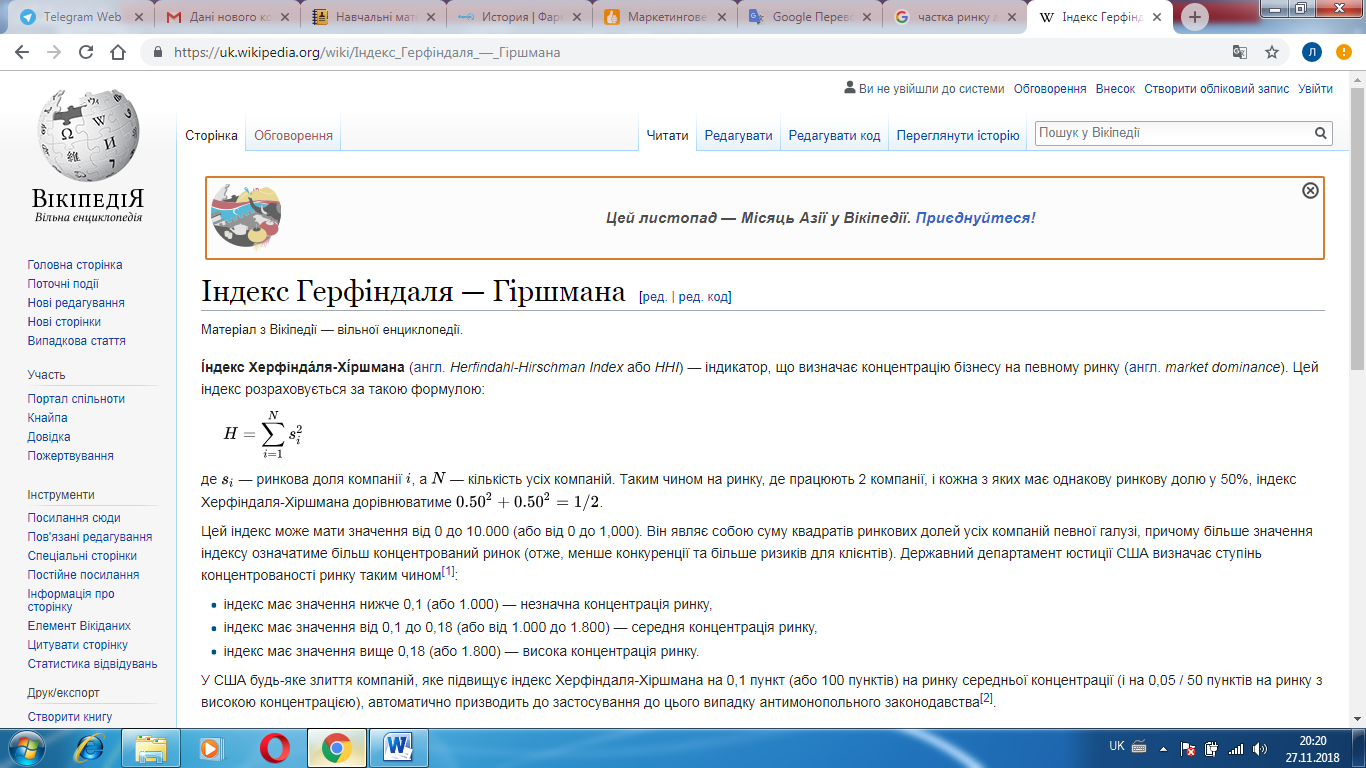View site security info via the padlock icon

(158, 52)
